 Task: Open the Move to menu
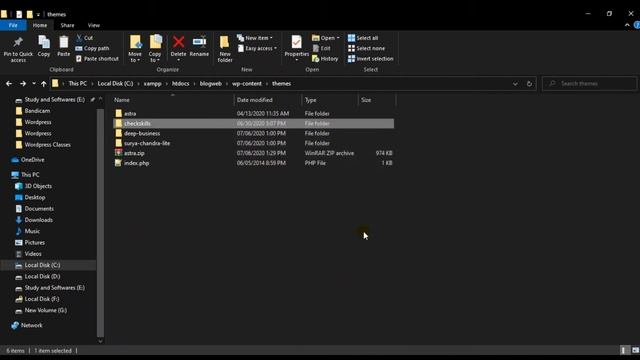[135, 49]
